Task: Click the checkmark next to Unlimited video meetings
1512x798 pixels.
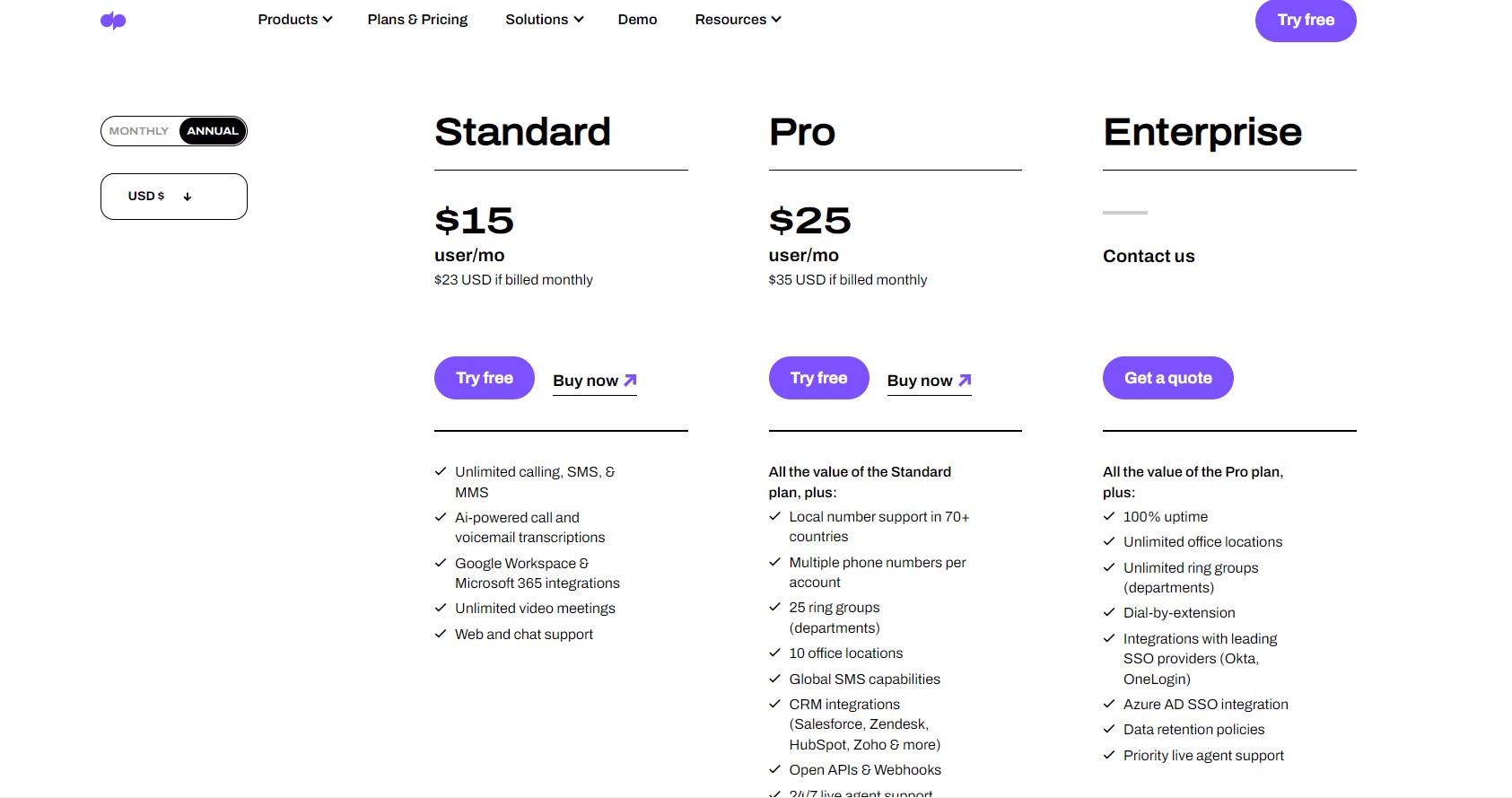Action: 440,608
